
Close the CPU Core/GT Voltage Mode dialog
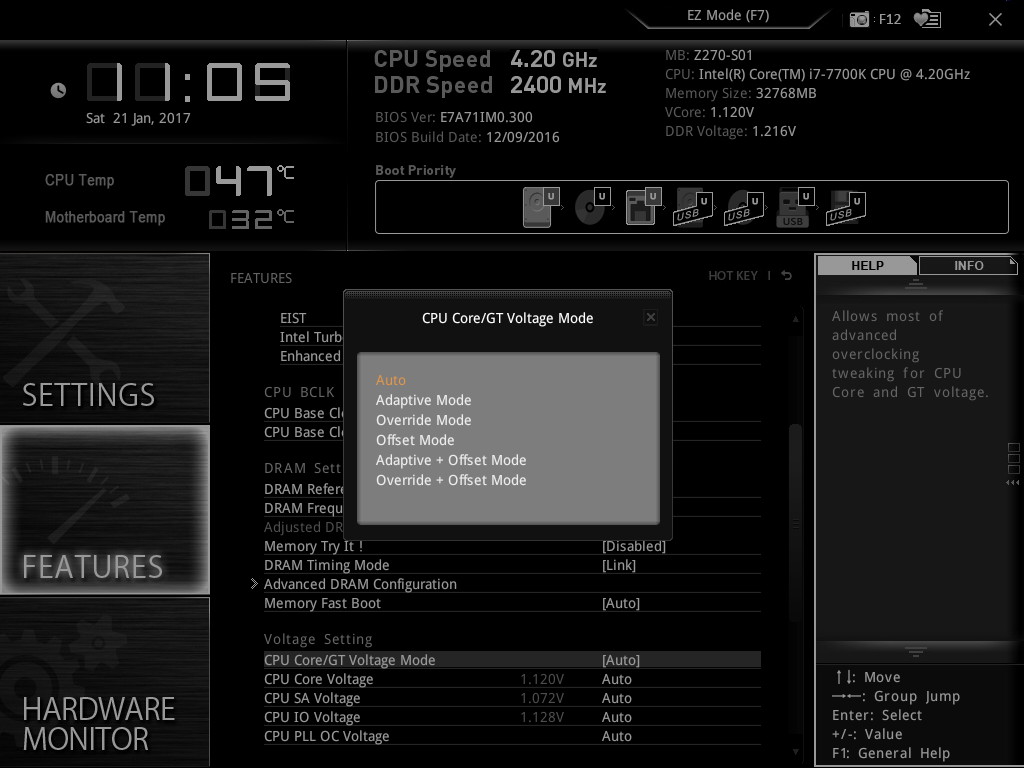[x=650, y=317]
